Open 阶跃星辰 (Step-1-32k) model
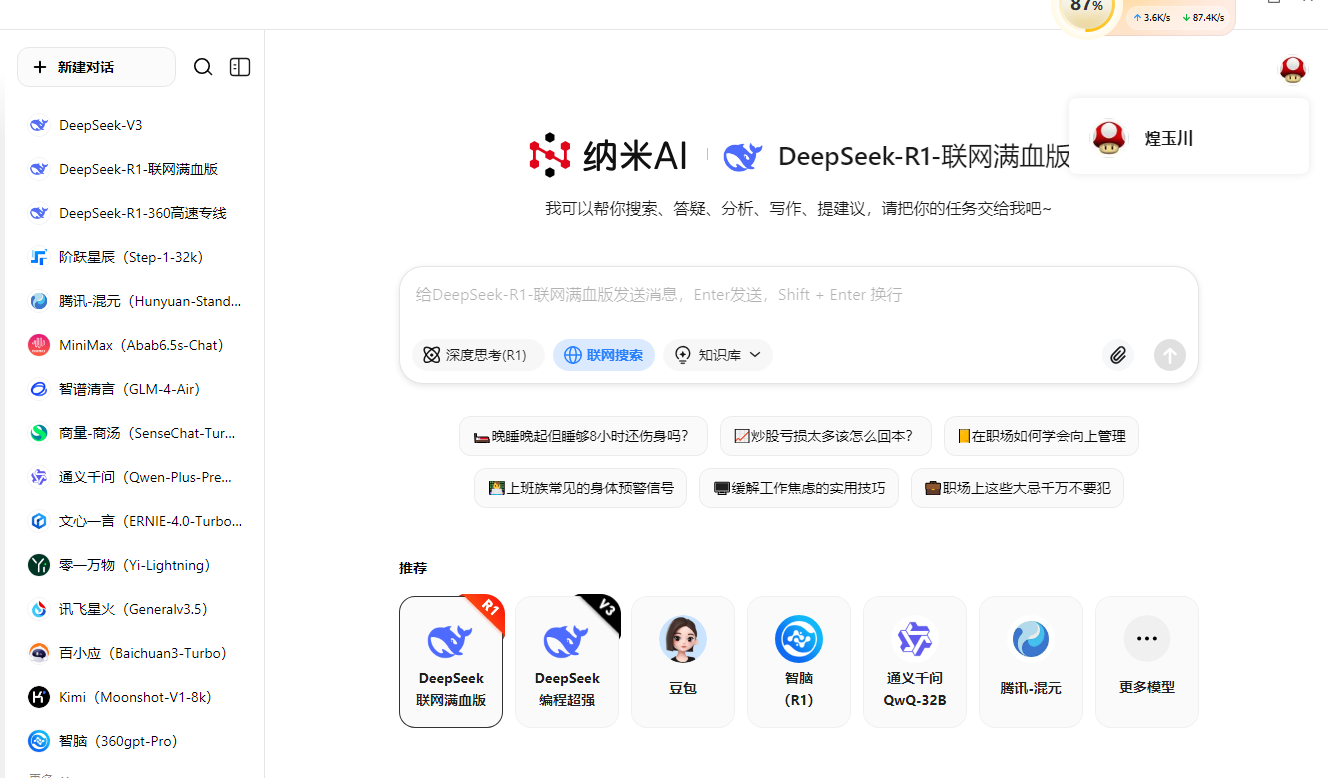 [x=132, y=257]
